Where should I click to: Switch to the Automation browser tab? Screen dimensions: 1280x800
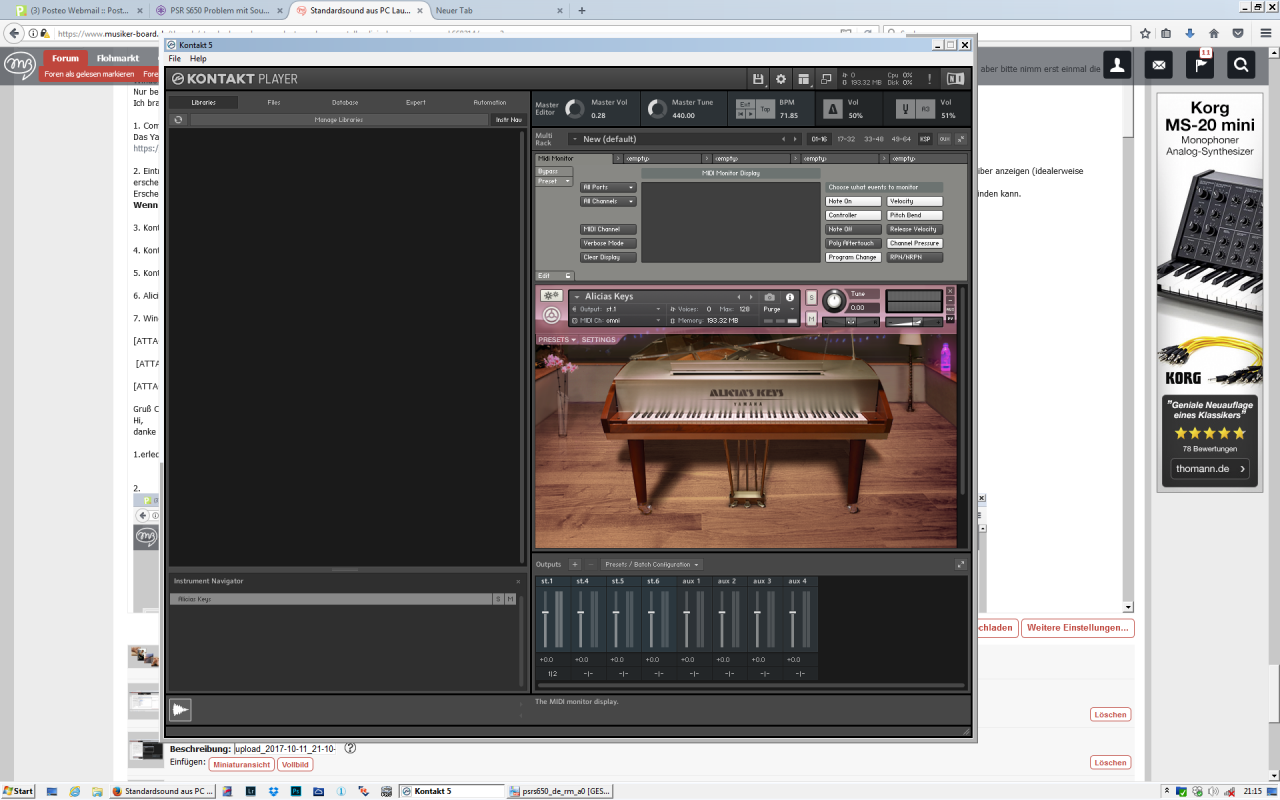[490, 102]
